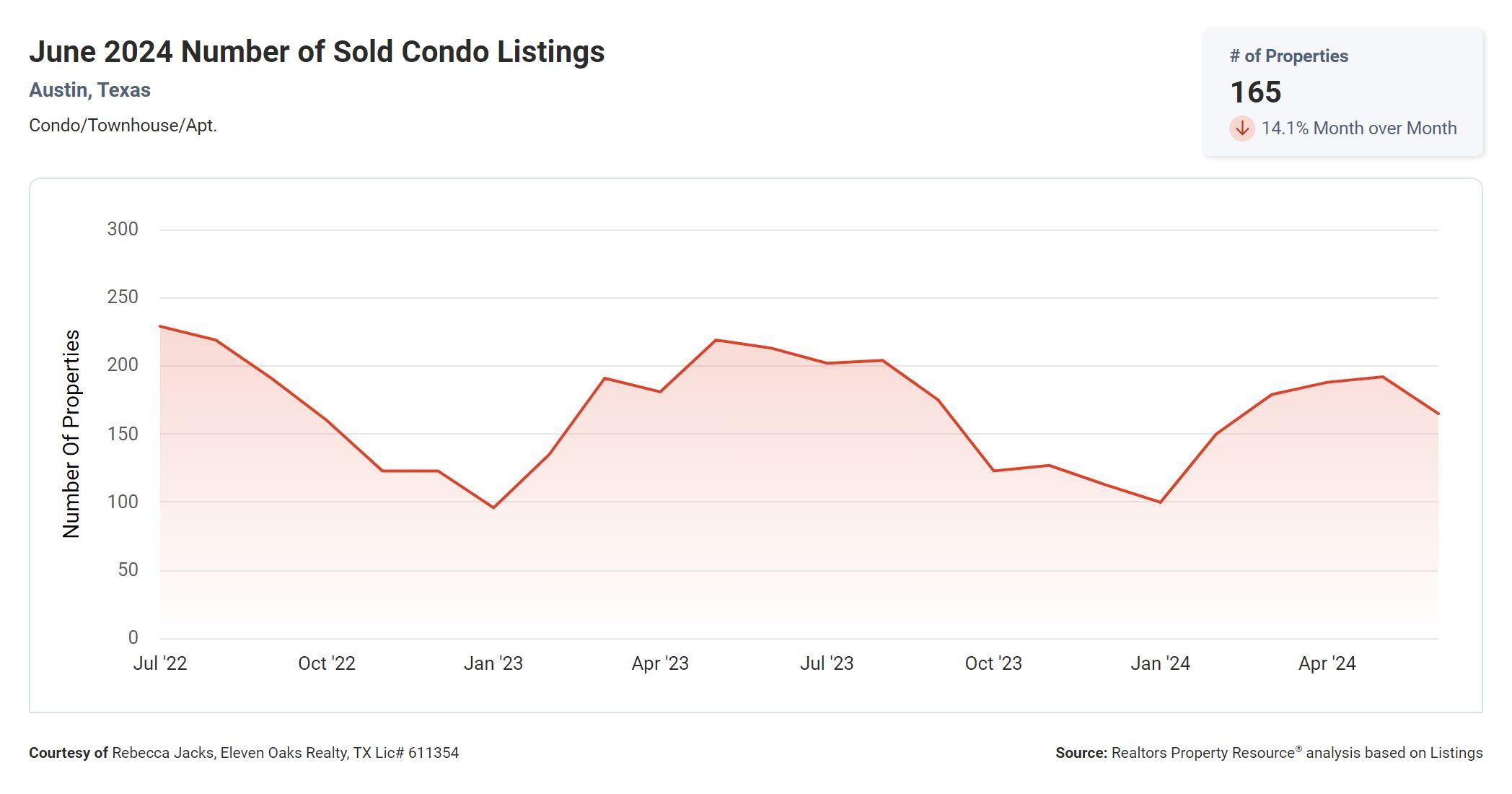The width and height of the screenshot is (1512, 794).
Task: Click the Condo/Townhouse/Apt. property type text
Action: tap(123, 126)
